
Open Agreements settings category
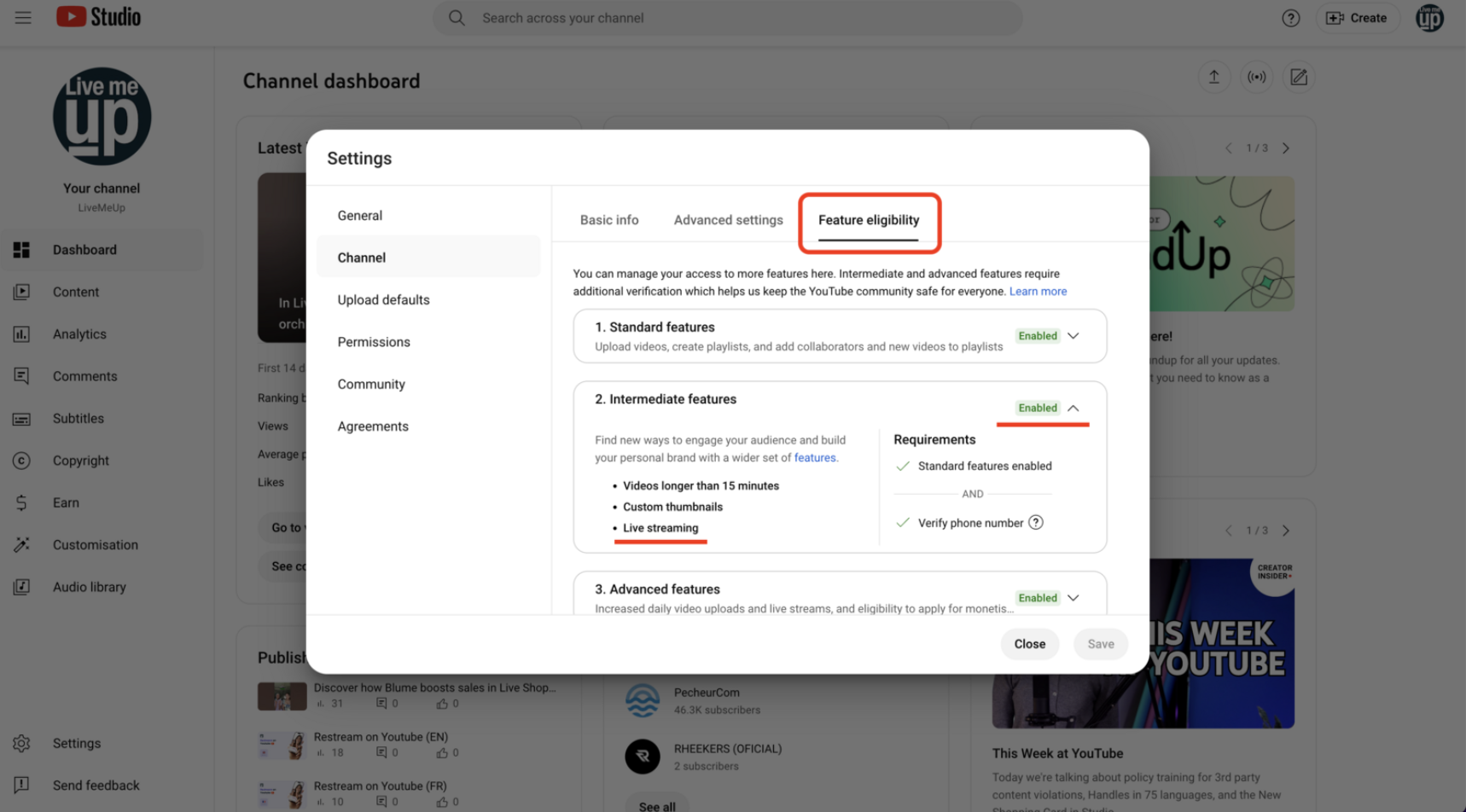[428, 426]
